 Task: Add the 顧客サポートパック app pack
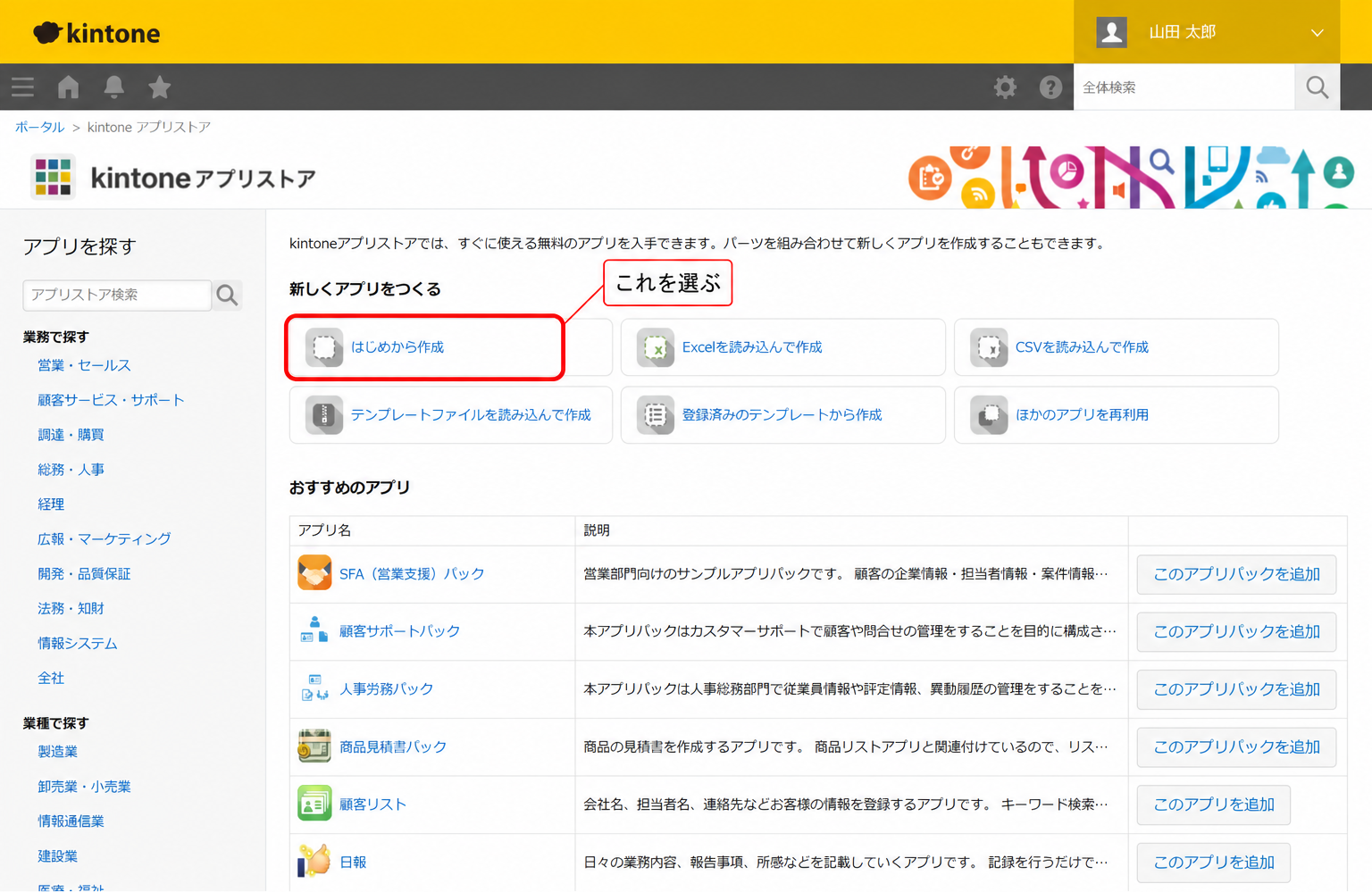pos(1236,631)
